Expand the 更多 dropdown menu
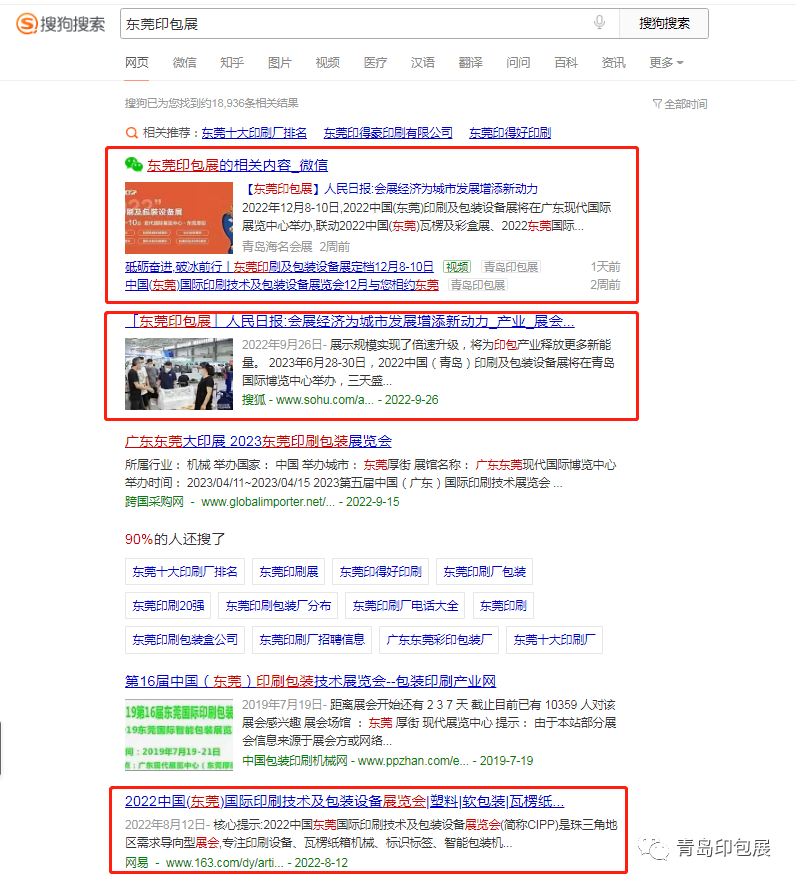 (x=666, y=63)
